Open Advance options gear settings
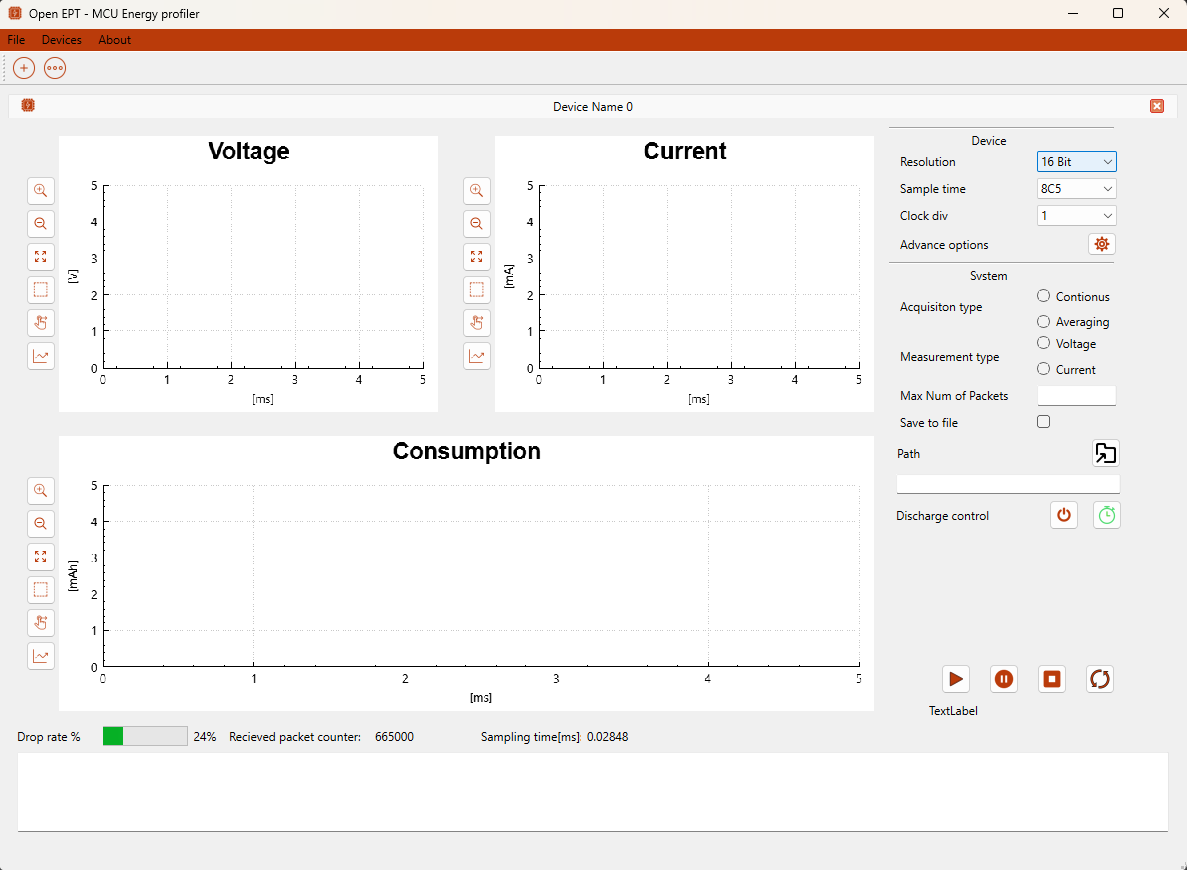1187x870 pixels. 1102,244
